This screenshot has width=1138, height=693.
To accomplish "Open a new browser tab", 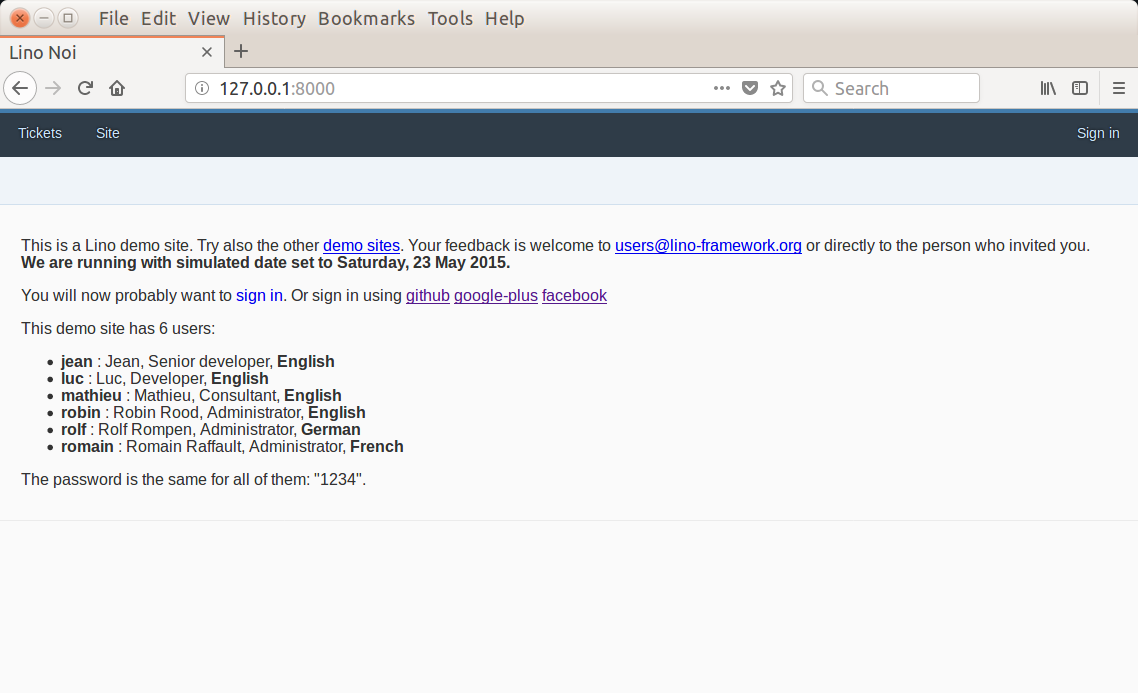I will tap(241, 52).
